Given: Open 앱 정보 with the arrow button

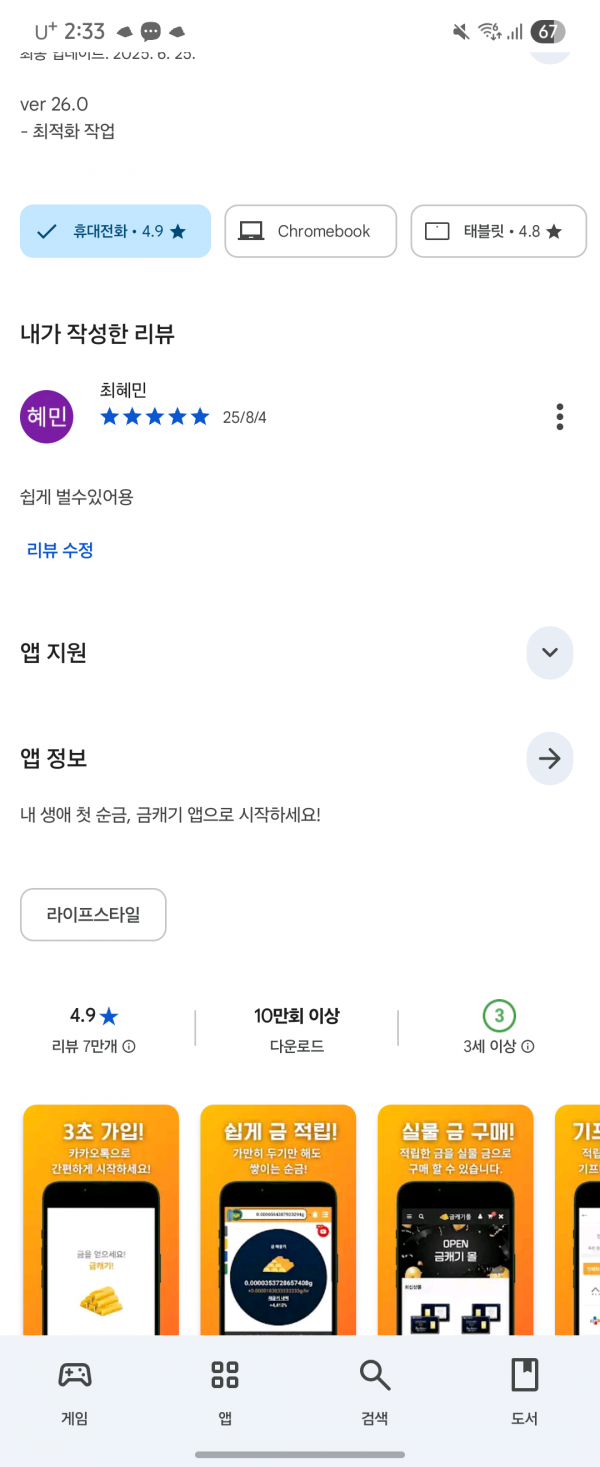Looking at the screenshot, I should (549, 759).
